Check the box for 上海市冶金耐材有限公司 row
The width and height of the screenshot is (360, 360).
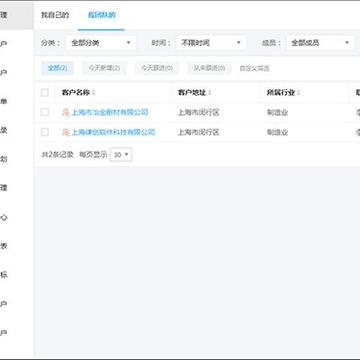coord(45,112)
